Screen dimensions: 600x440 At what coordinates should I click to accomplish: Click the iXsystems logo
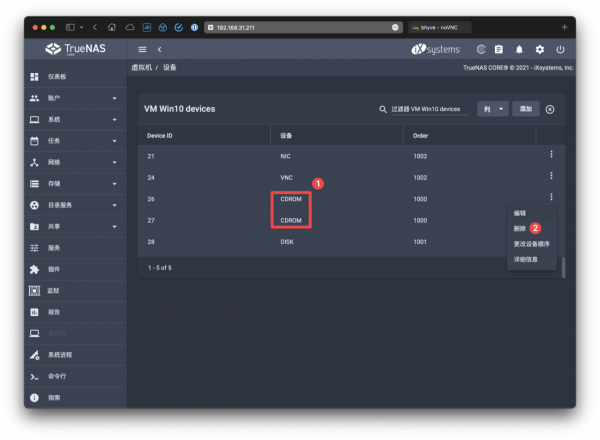(436, 49)
